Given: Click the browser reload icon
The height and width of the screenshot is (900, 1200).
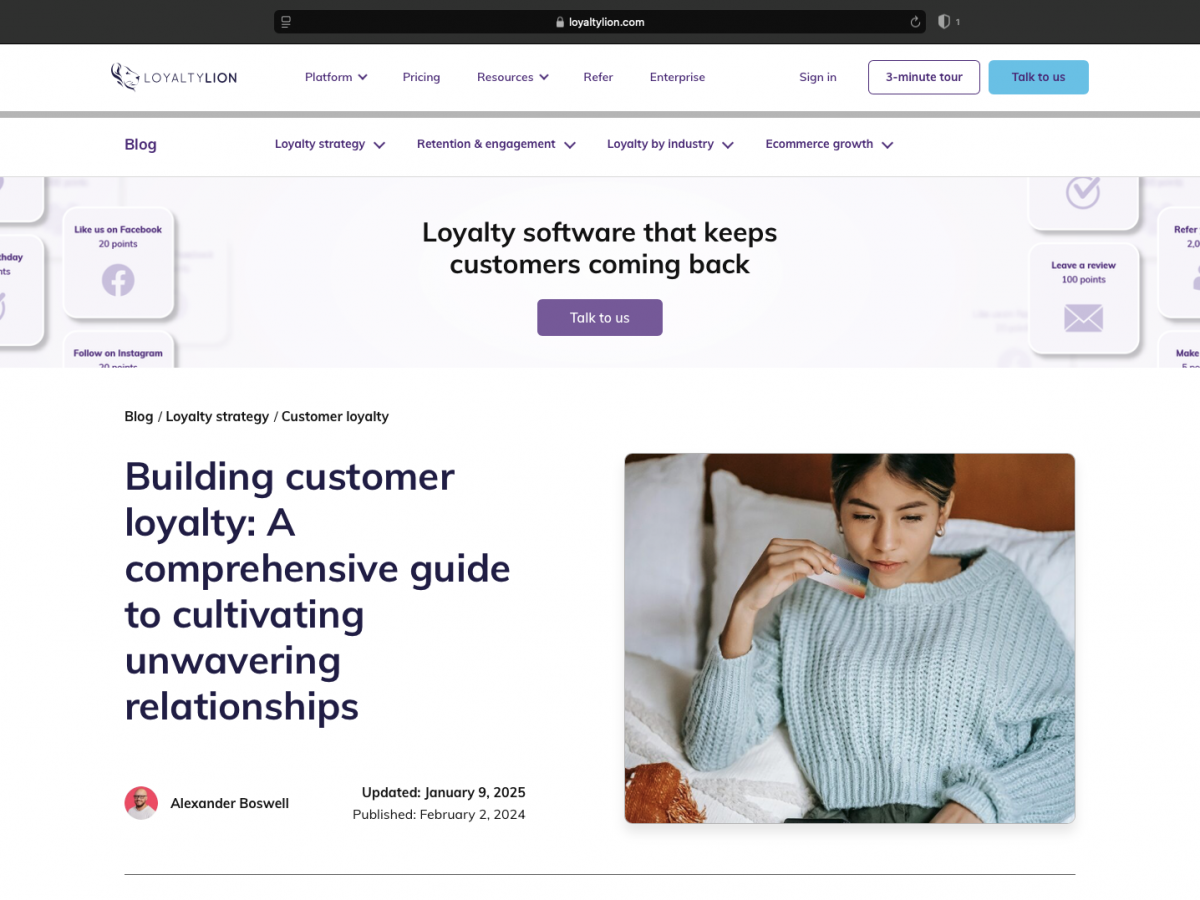Looking at the screenshot, I should coord(915,22).
